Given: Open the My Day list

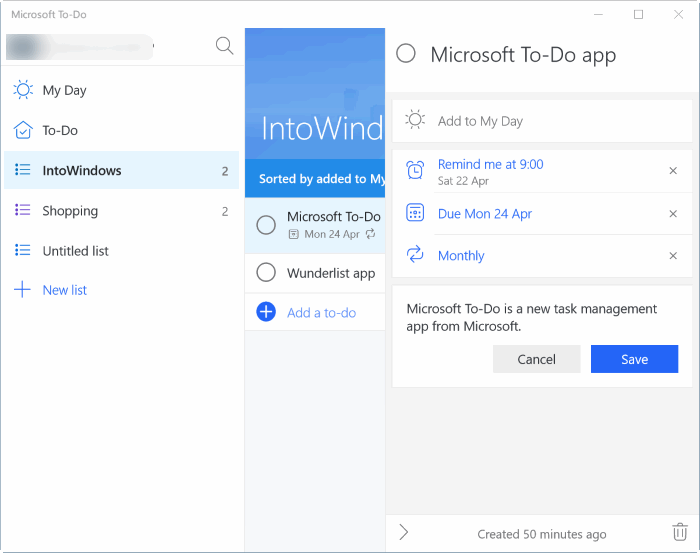Looking at the screenshot, I should click(121, 90).
